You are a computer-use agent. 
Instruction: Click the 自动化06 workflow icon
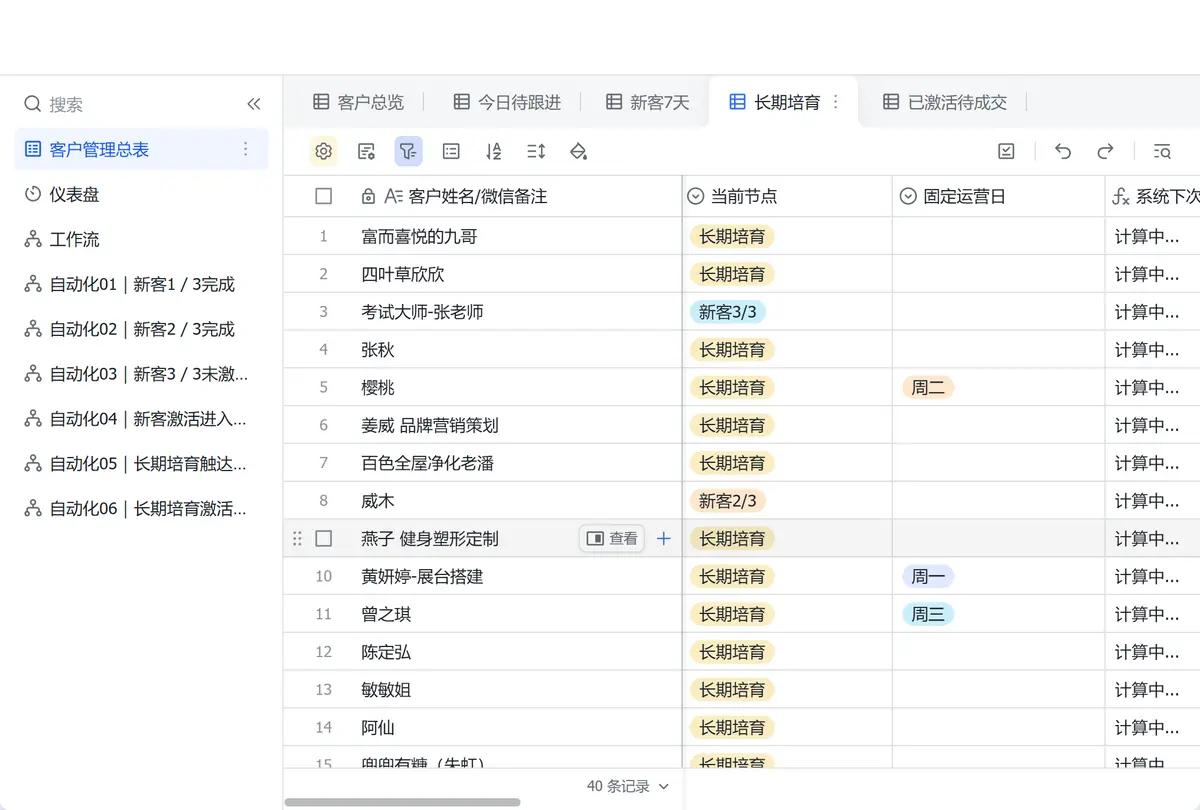[33, 509]
